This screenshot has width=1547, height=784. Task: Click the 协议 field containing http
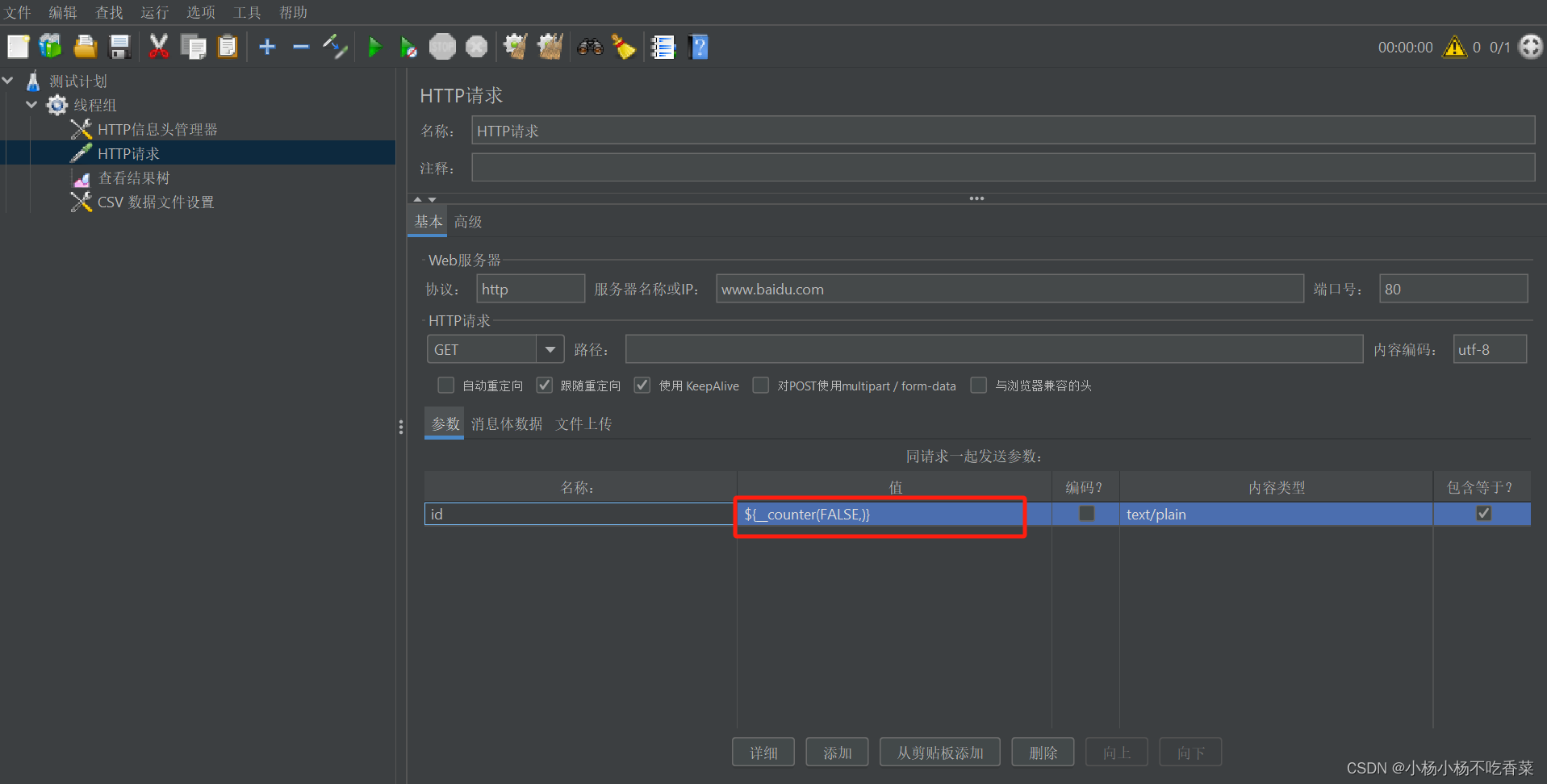[531, 289]
